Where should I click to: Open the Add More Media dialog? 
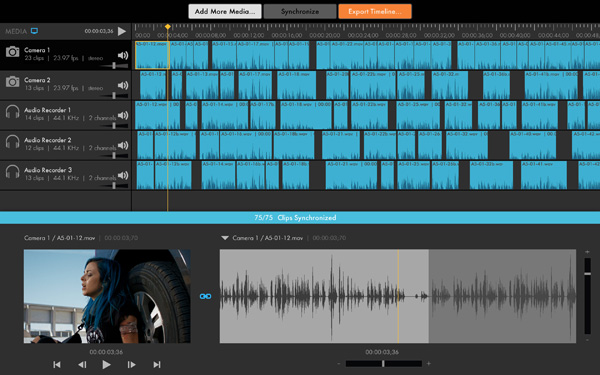(225, 11)
